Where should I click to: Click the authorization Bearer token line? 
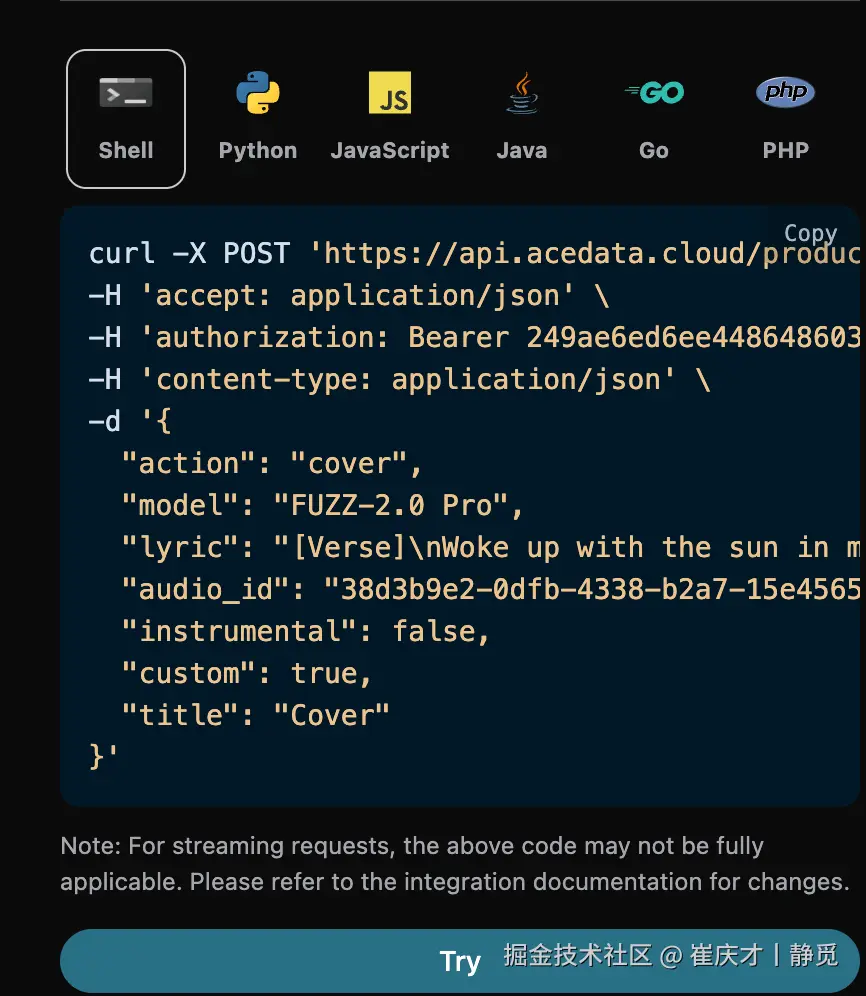pos(474,337)
